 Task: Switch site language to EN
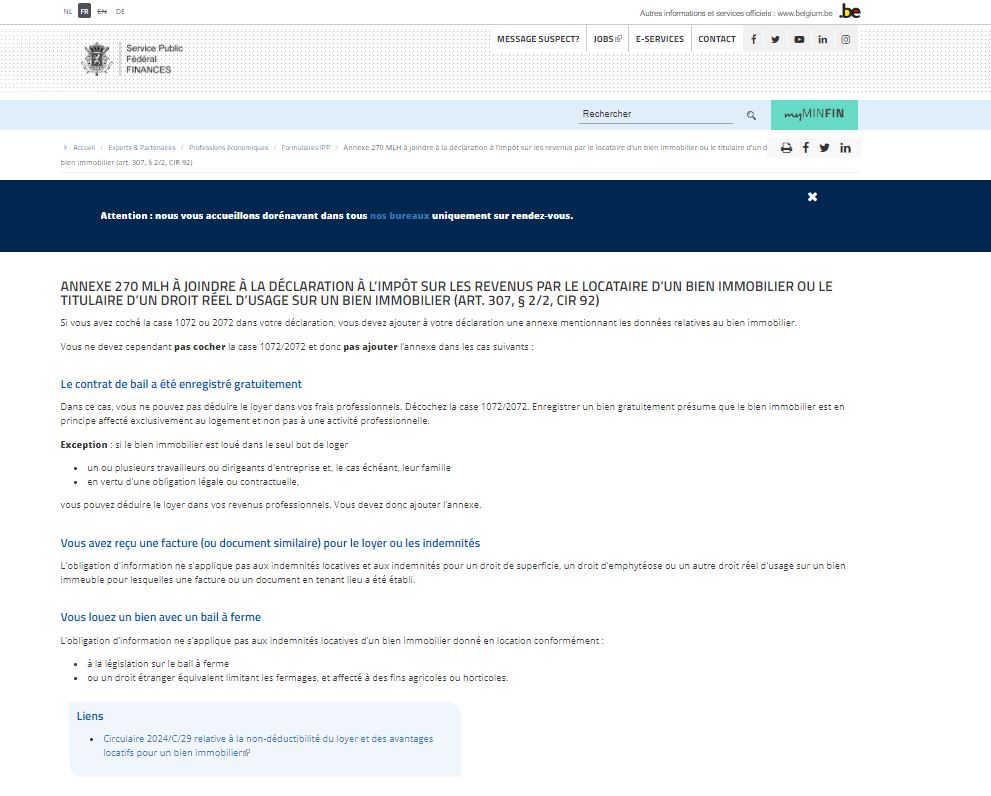100,11
